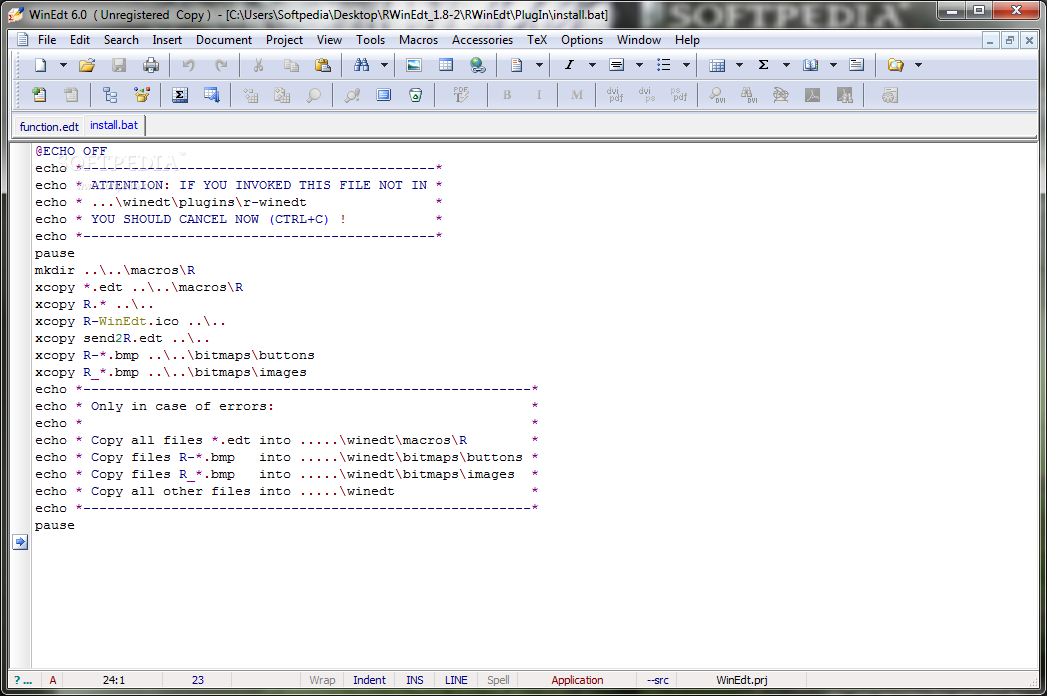Click the Cut scissors icon

click(x=258, y=65)
